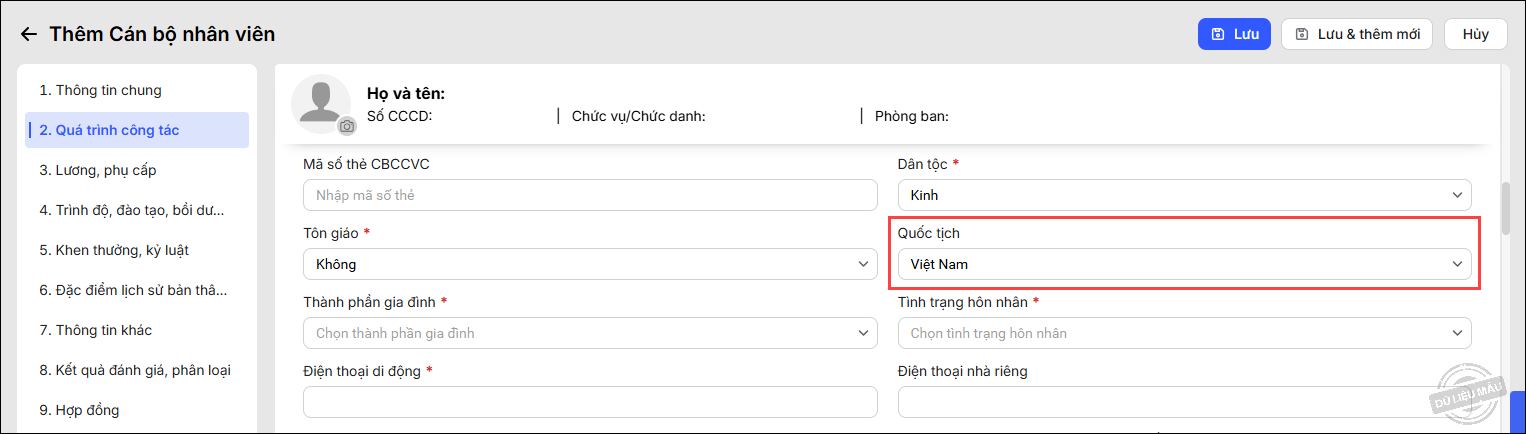Open the Tôn giáo dropdown
Viewport: 1526px width, 434px height.
pos(589,265)
